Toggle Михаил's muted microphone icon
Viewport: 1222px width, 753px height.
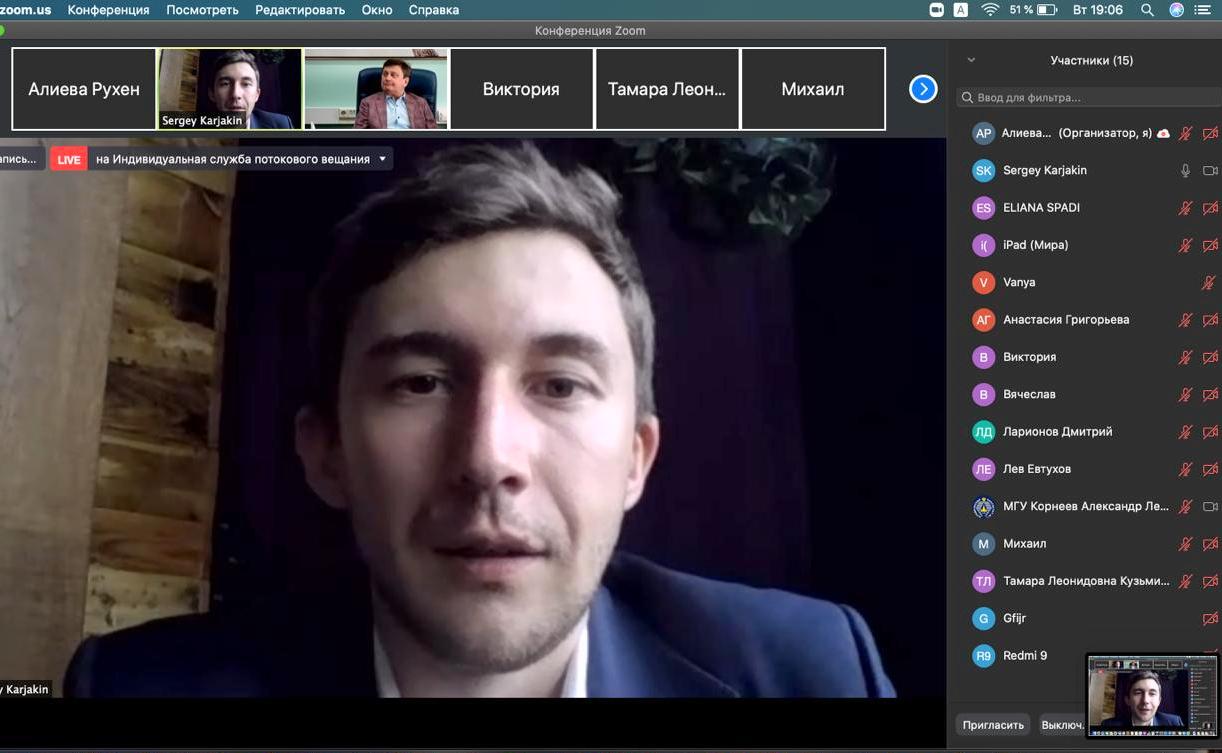(x=1185, y=544)
